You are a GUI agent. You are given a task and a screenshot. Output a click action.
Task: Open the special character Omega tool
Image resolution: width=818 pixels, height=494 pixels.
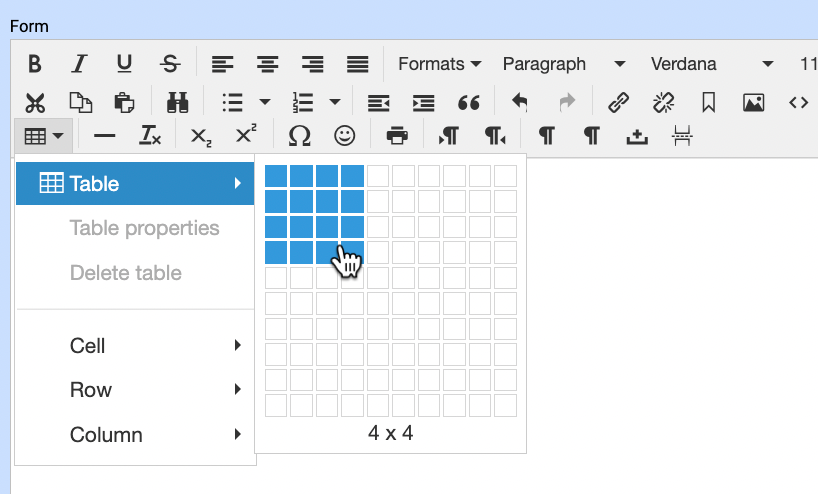click(x=298, y=135)
